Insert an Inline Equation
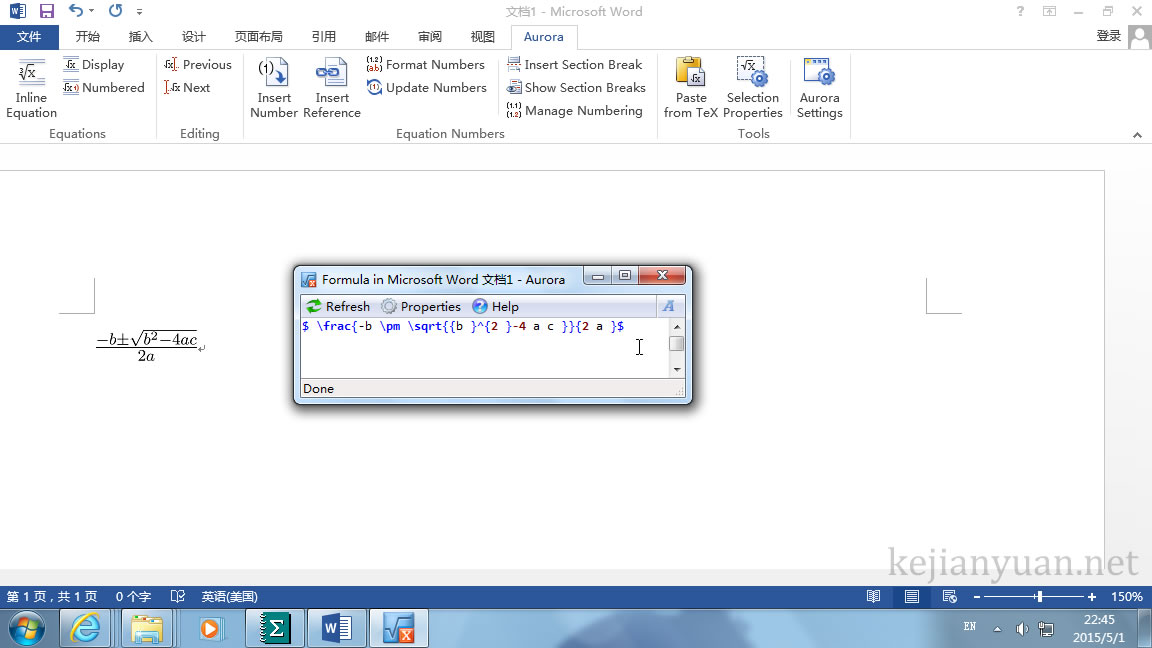 coord(31,87)
